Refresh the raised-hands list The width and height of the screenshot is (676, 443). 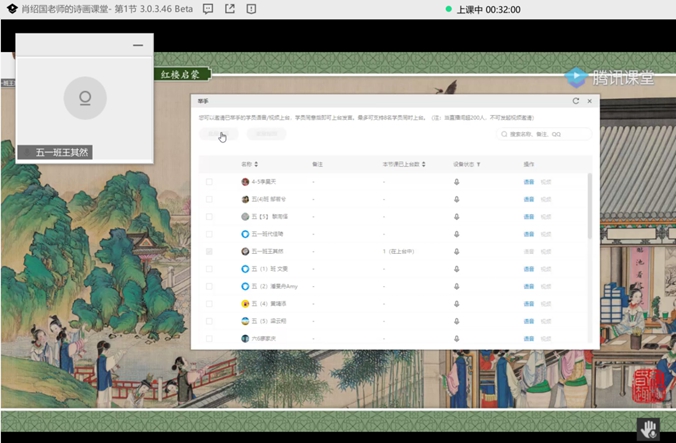(576, 101)
